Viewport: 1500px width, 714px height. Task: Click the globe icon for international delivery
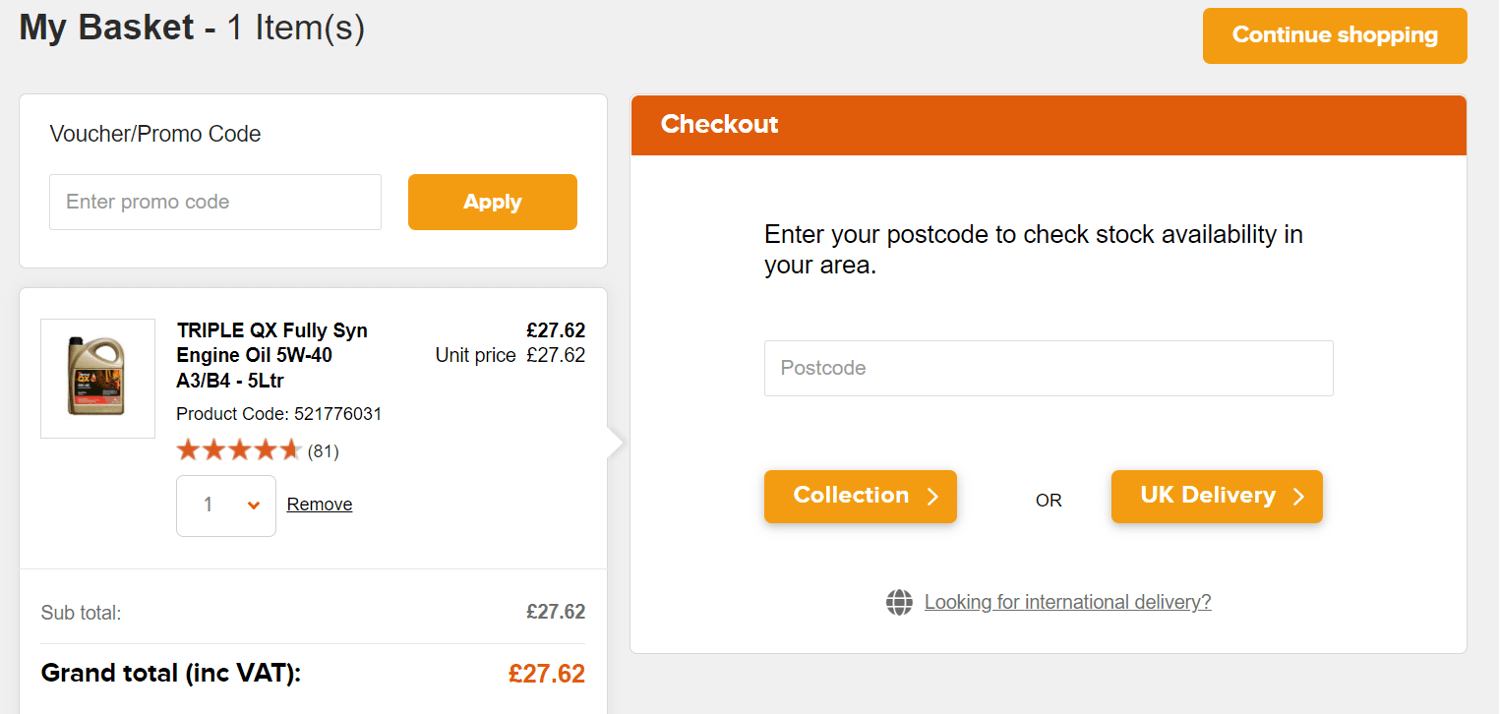(x=899, y=602)
